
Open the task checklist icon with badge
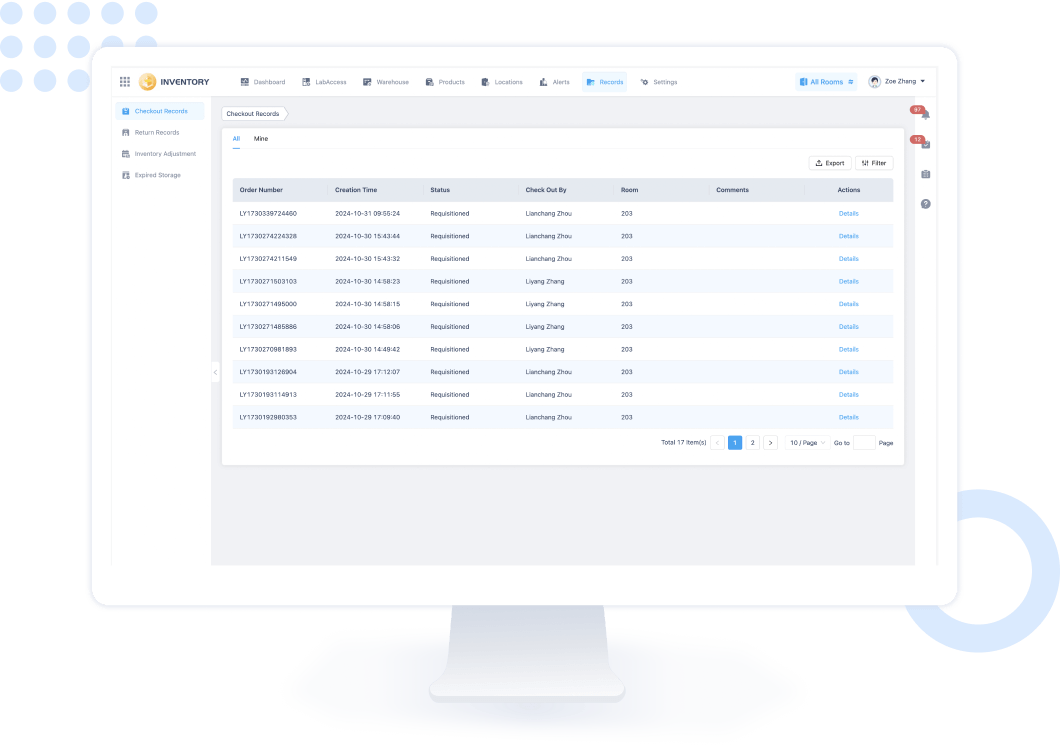[x=925, y=145]
